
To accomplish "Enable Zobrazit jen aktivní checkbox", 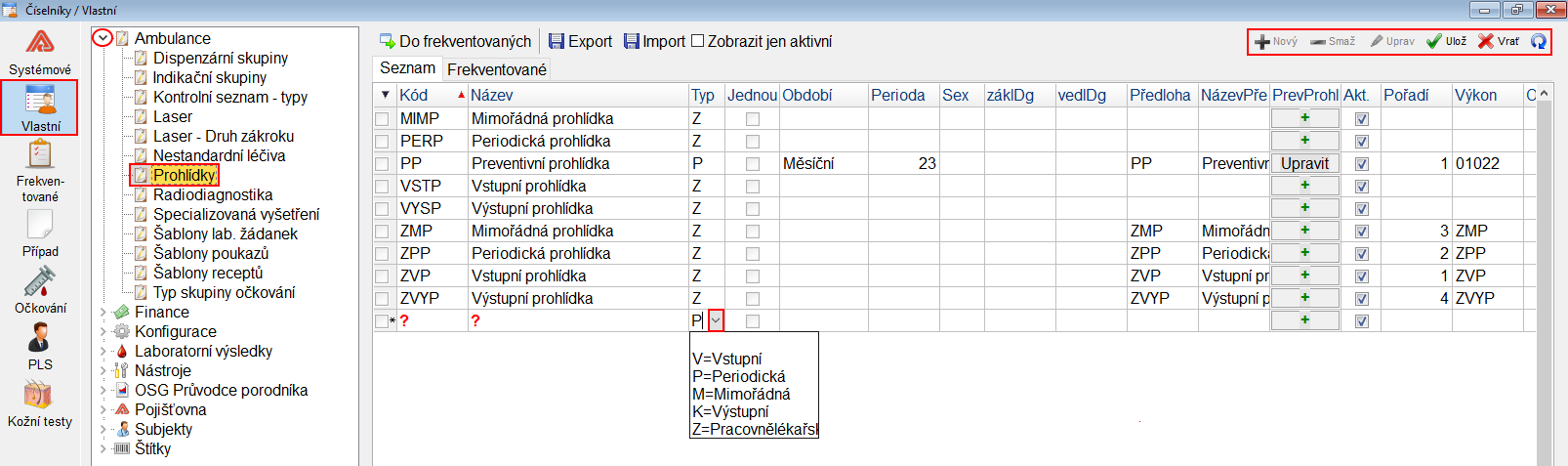I will [697, 41].
